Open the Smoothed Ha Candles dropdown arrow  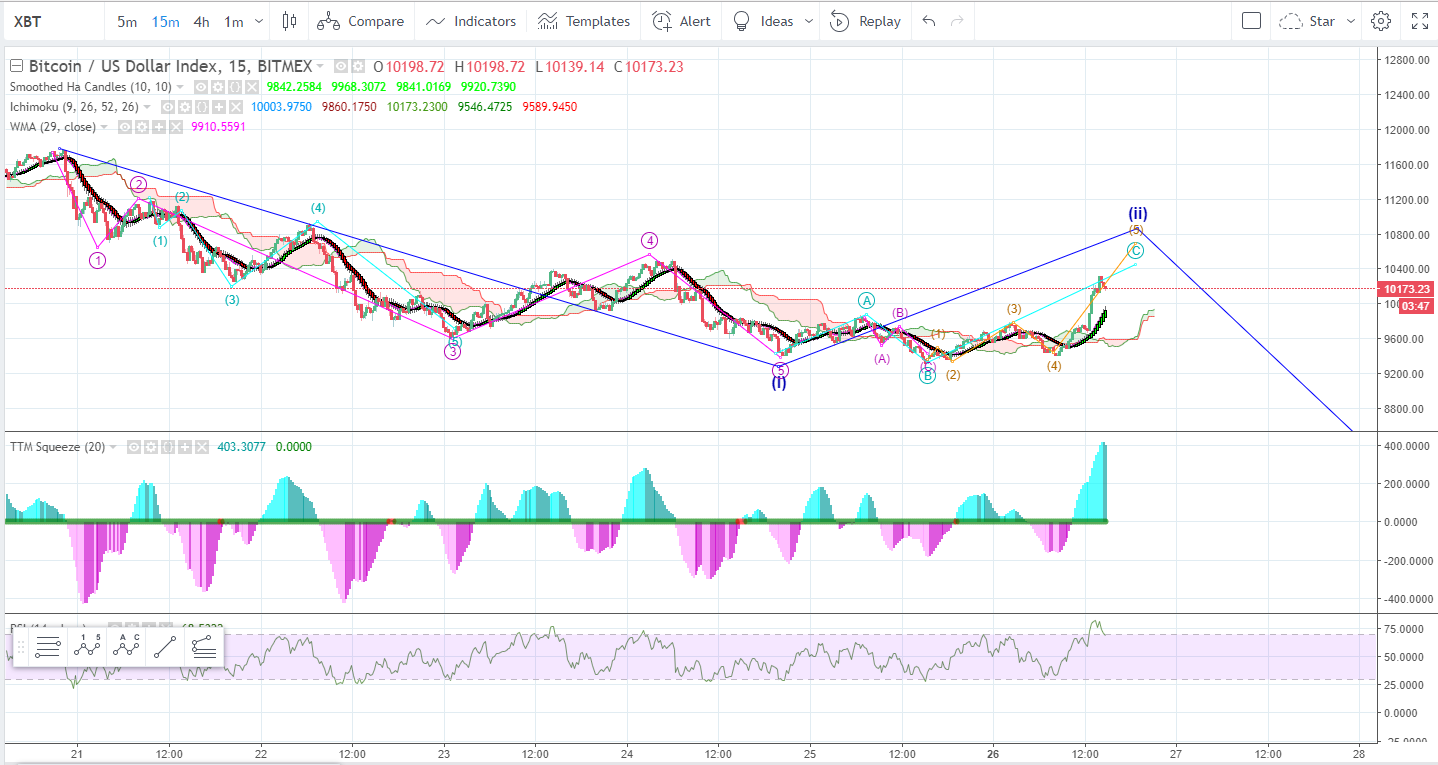tap(180, 87)
